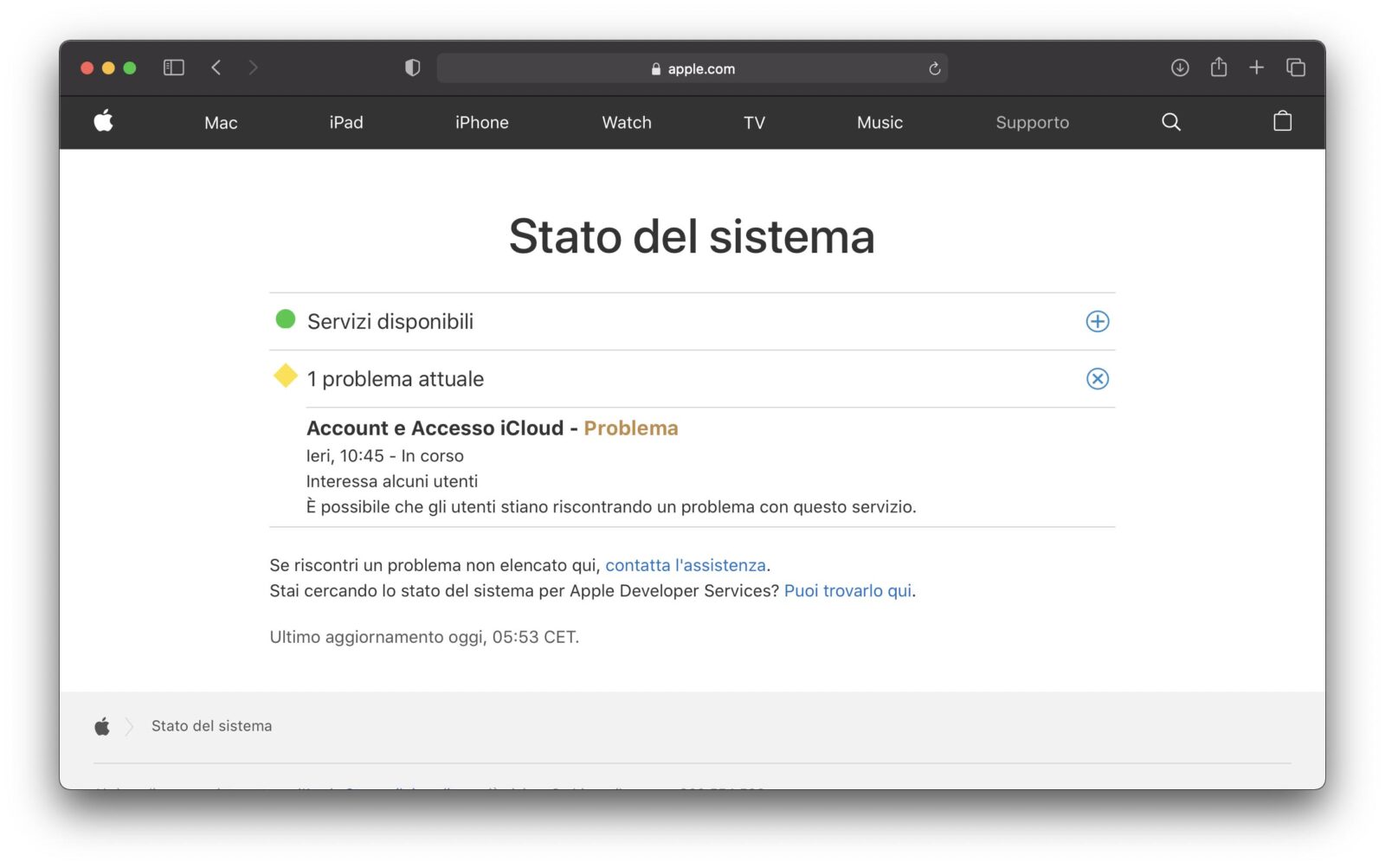Open the Watch menu item
Screen dimensions: 1385x868
point(627,123)
